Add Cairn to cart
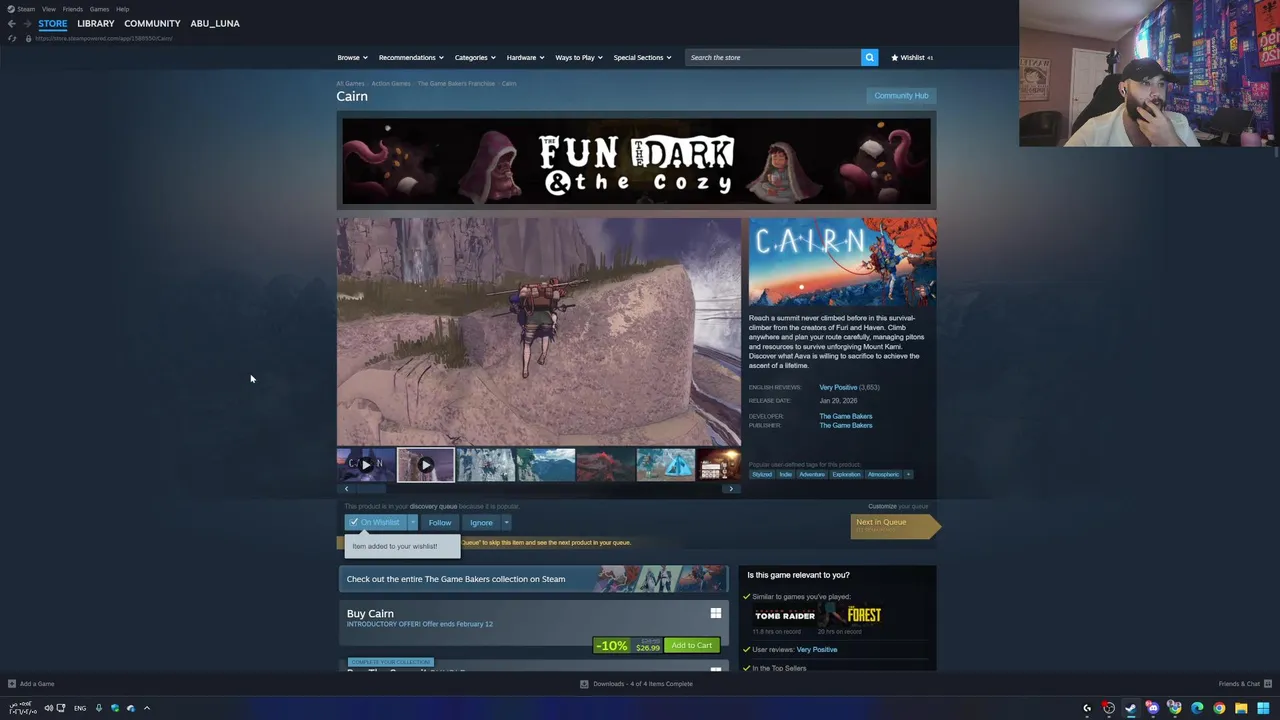Screen dimensions: 1280x720 tap(691, 645)
